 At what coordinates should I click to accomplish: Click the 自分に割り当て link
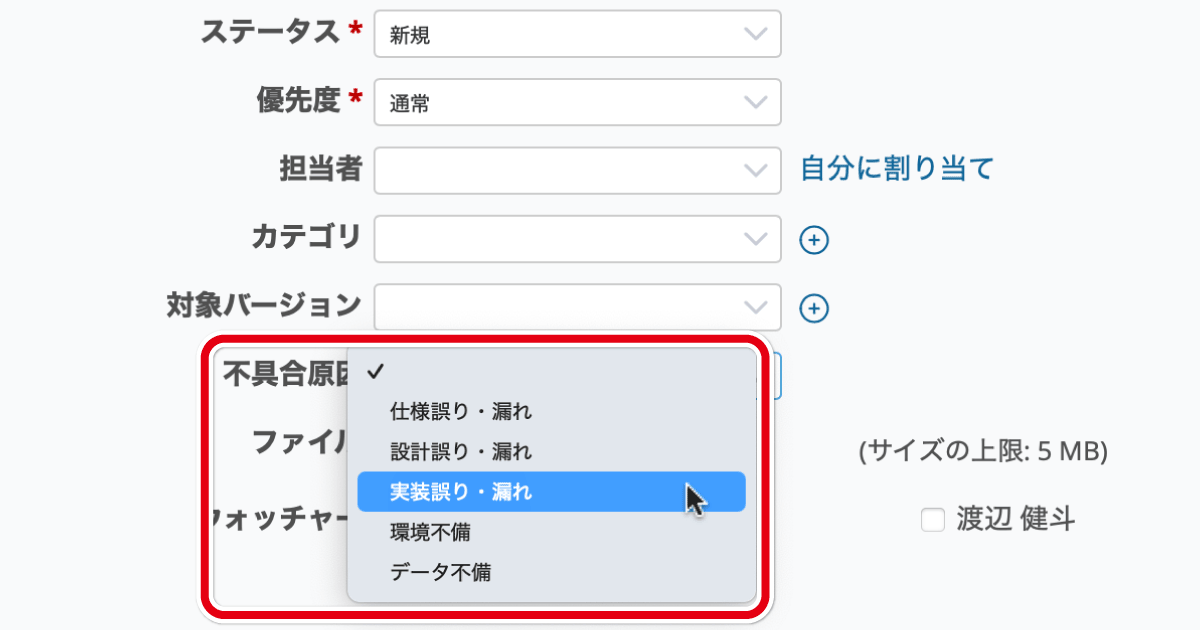pyautogui.click(x=897, y=168)
